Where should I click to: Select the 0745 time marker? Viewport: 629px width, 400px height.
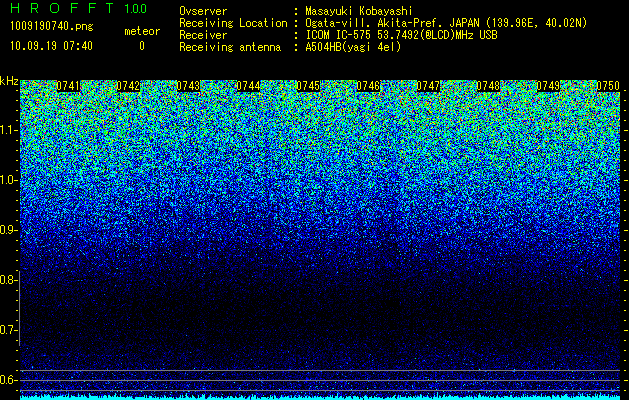(x=308, y=86)
